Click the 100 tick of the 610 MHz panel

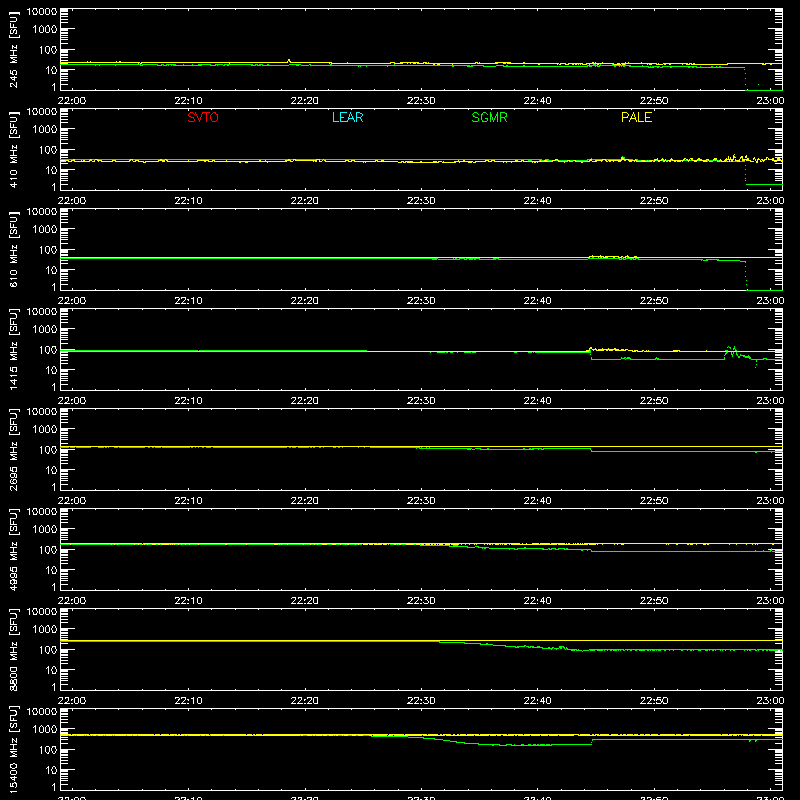[x=48, y=250]
